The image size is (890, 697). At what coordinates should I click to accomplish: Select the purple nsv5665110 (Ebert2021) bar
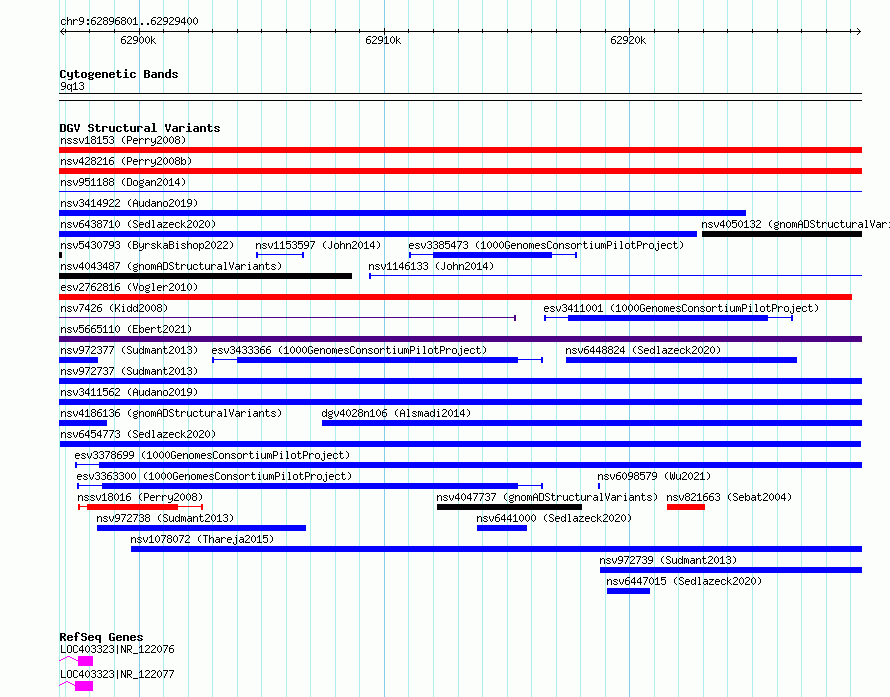tap(460, 339)
